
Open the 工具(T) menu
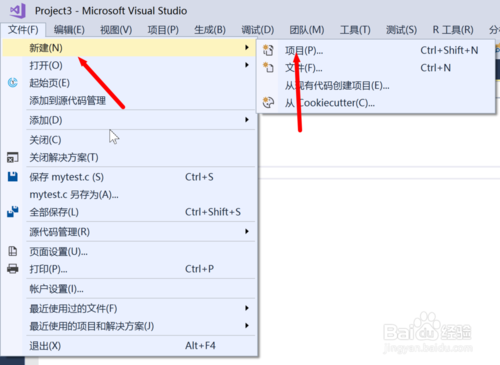(355, 30)
